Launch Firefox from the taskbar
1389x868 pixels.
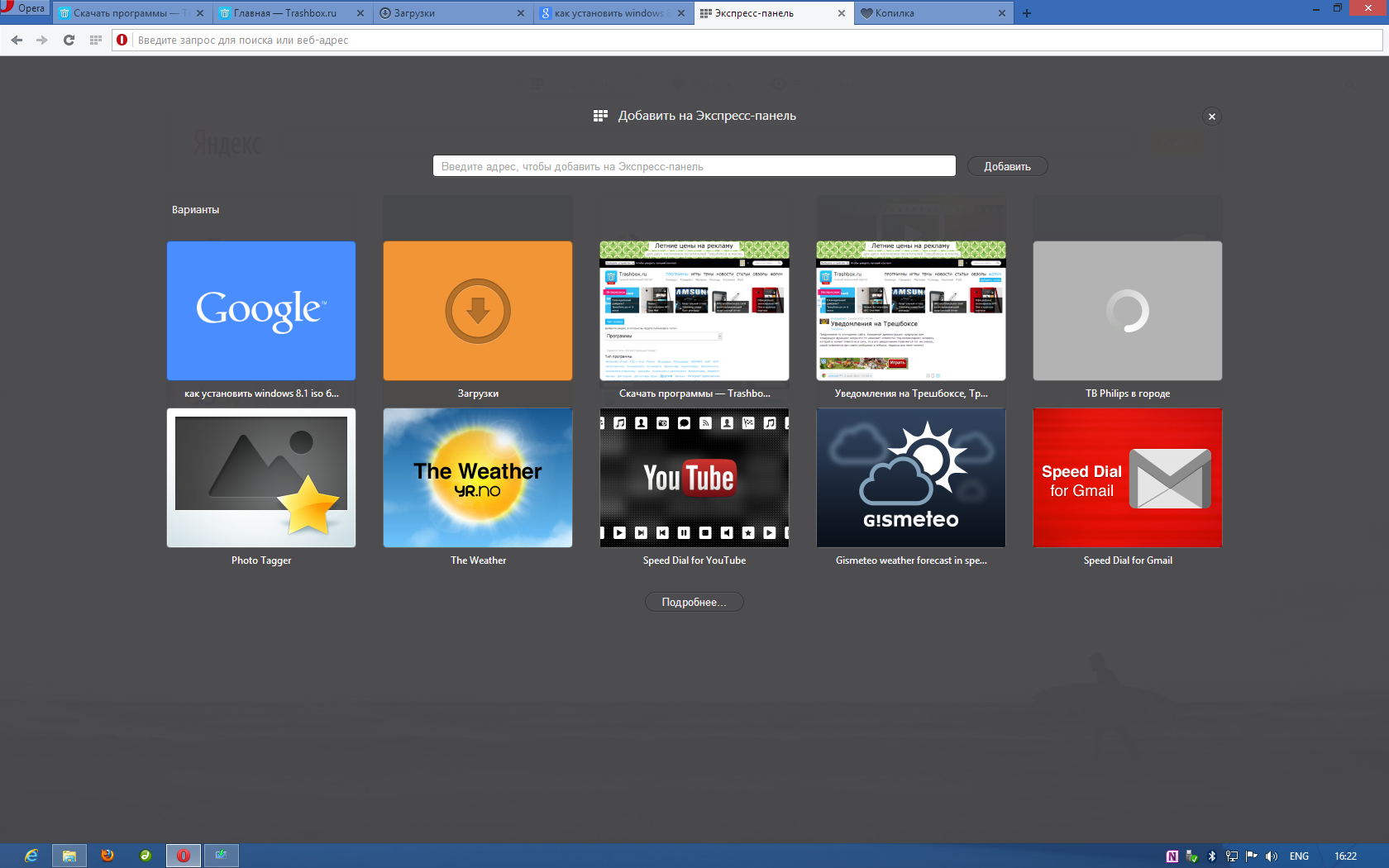[x=107, y=856]
